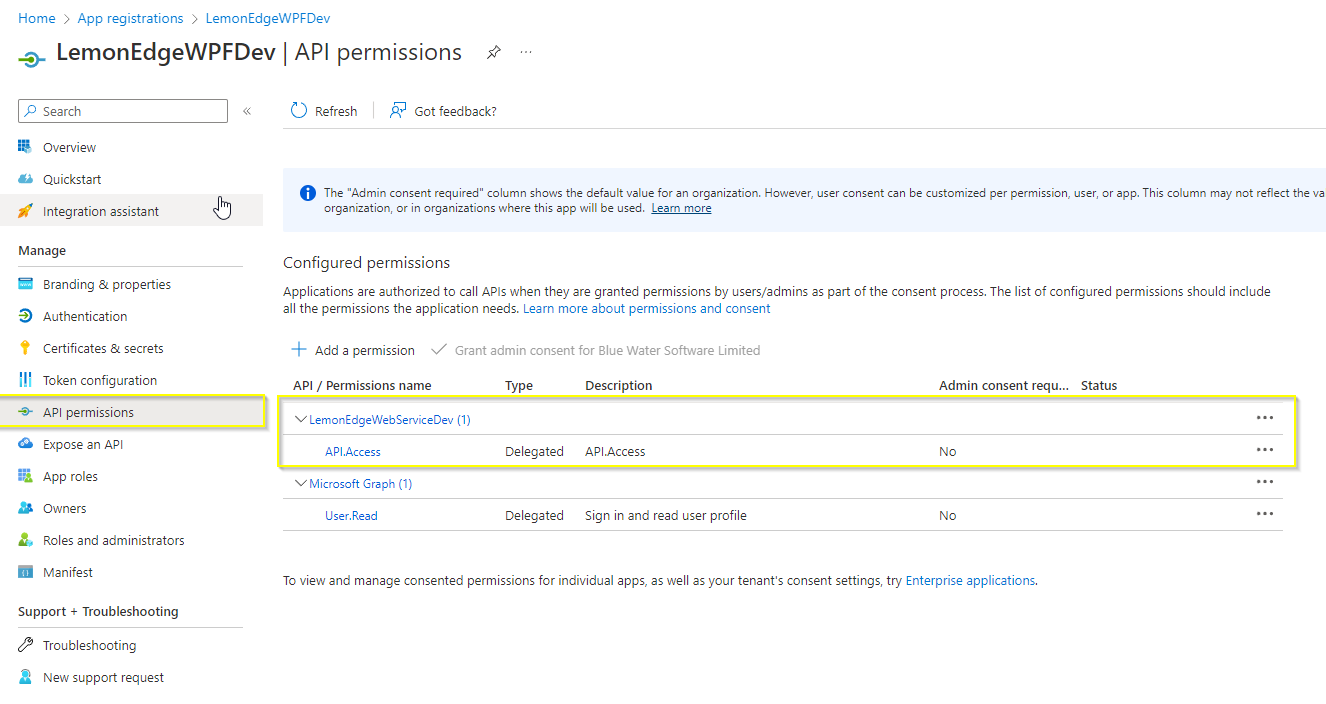Click the pin icon beside API permissions title
The image size is (1326, 704).
click(x=493, y=52)
